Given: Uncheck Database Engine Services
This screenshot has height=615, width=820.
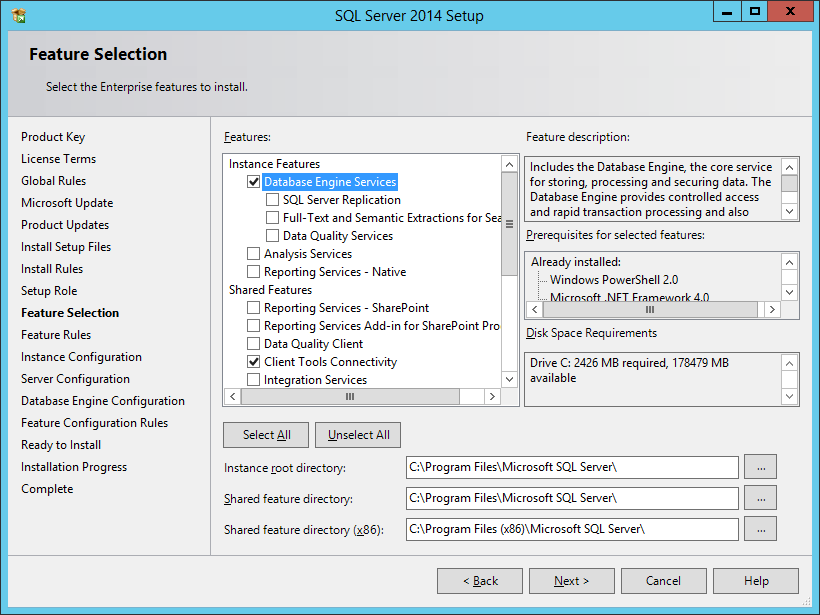Looking at the screenshot, I should 254,182.
